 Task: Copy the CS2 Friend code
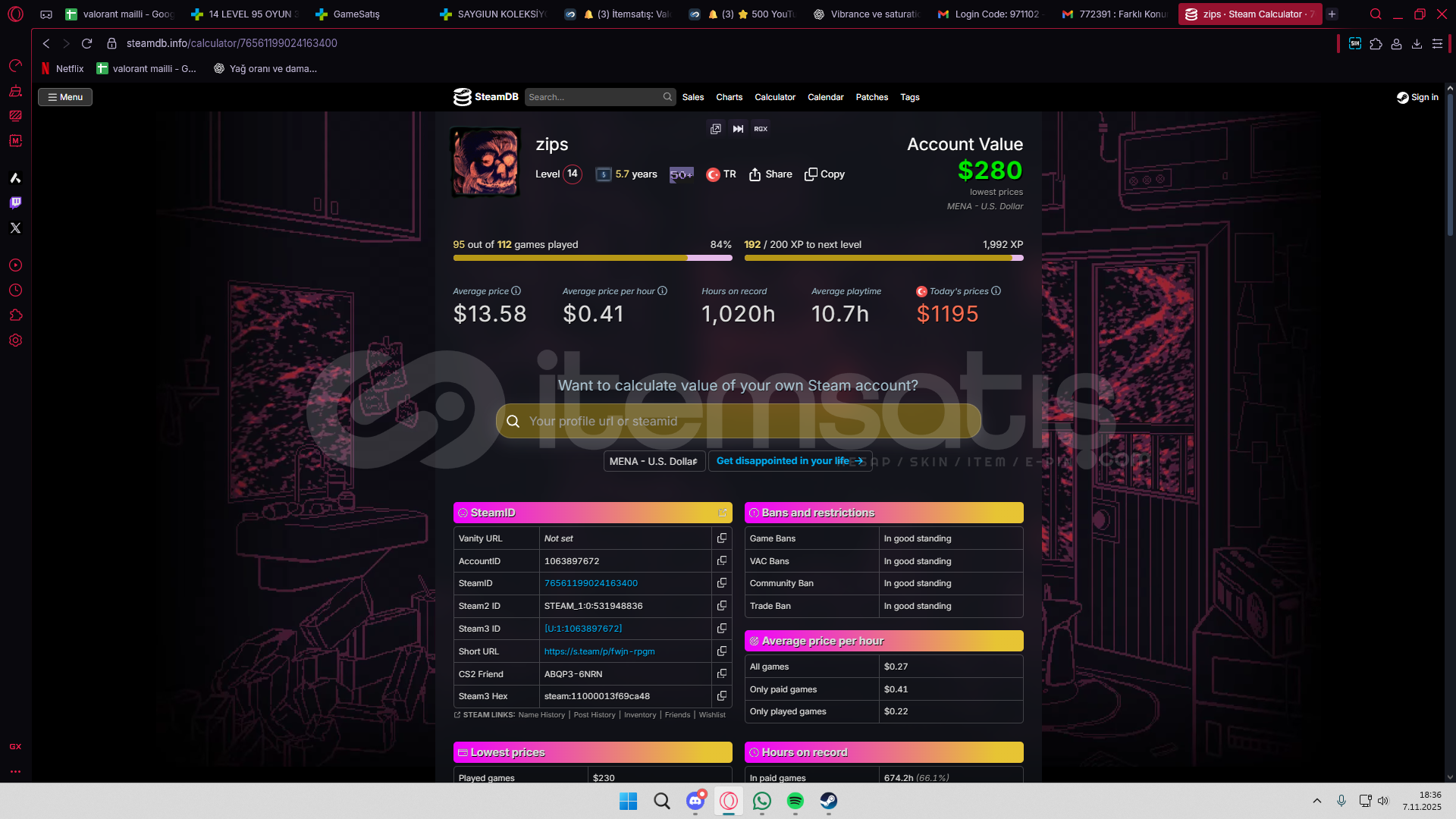pos(721,673)
